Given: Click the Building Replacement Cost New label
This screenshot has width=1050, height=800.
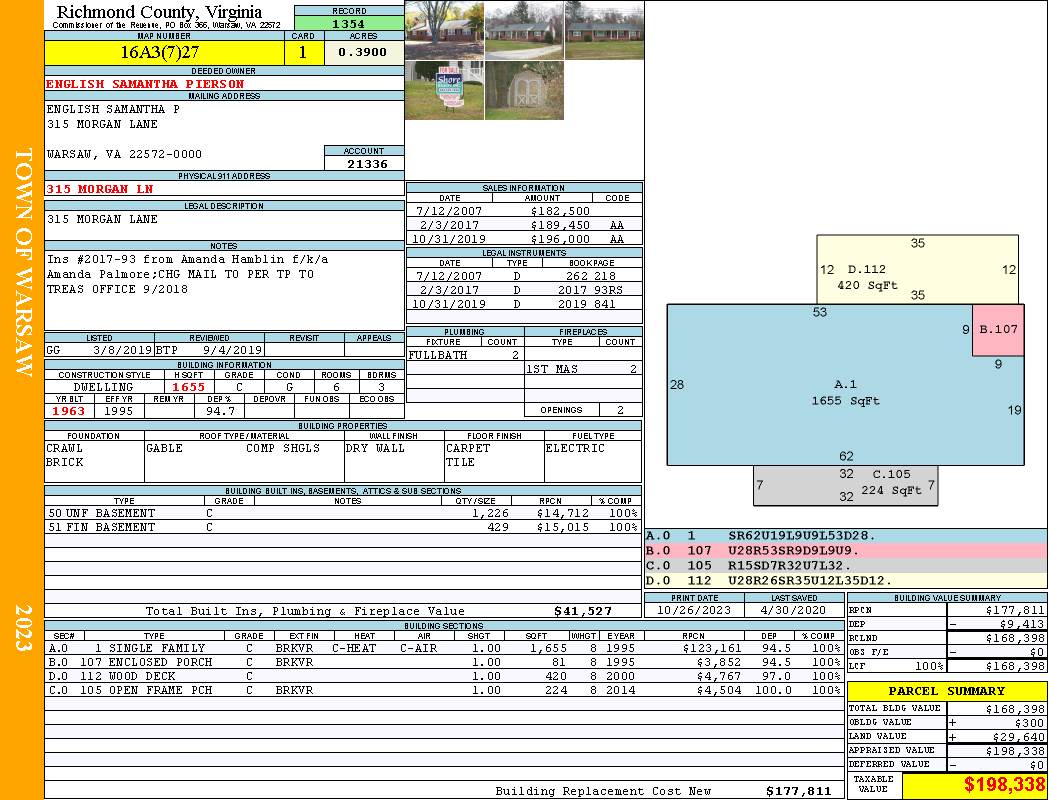Looking at the screenshot, I should (x=603, y=791).
